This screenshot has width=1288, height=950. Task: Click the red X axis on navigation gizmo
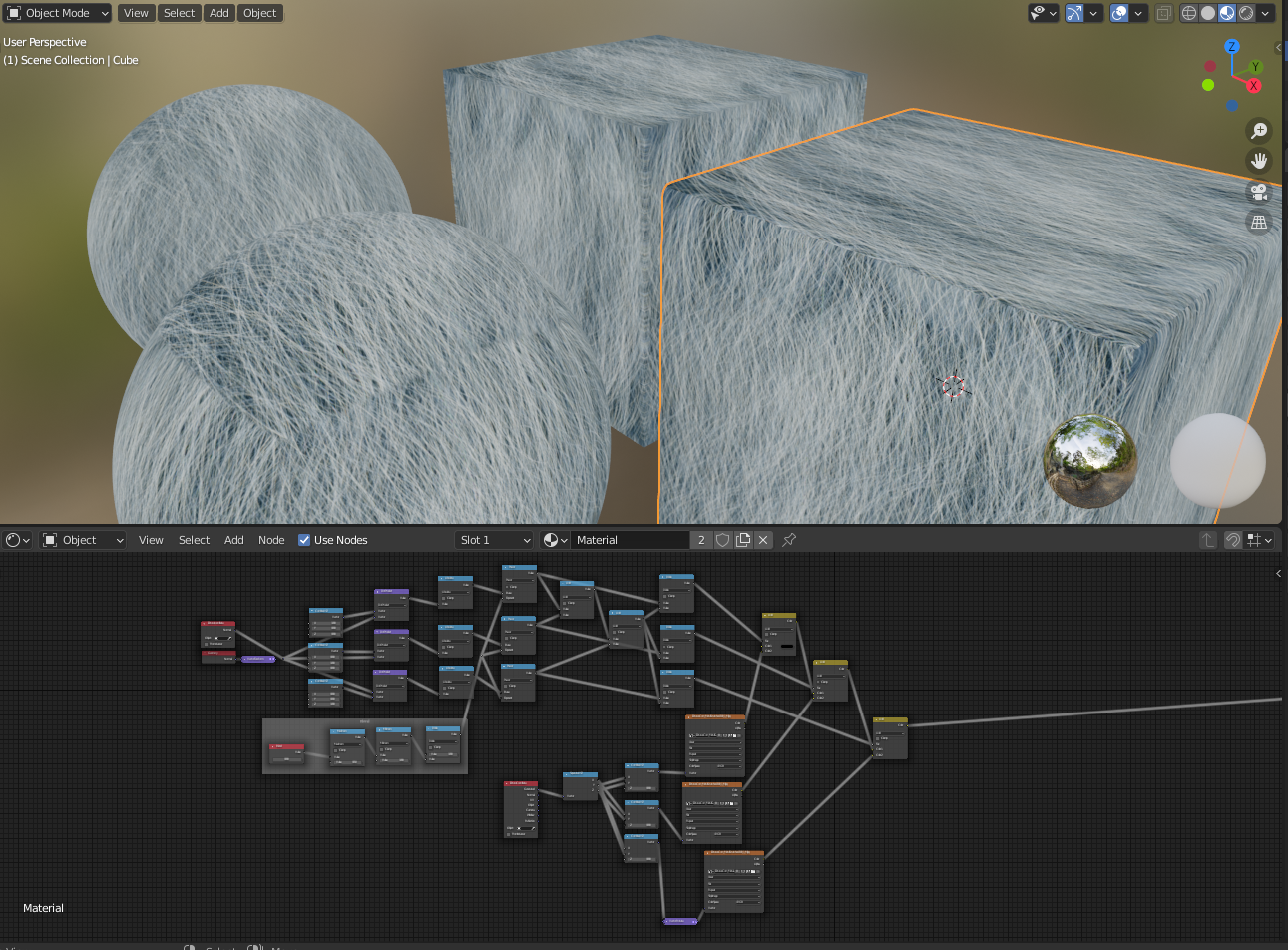click(1254, 86)
